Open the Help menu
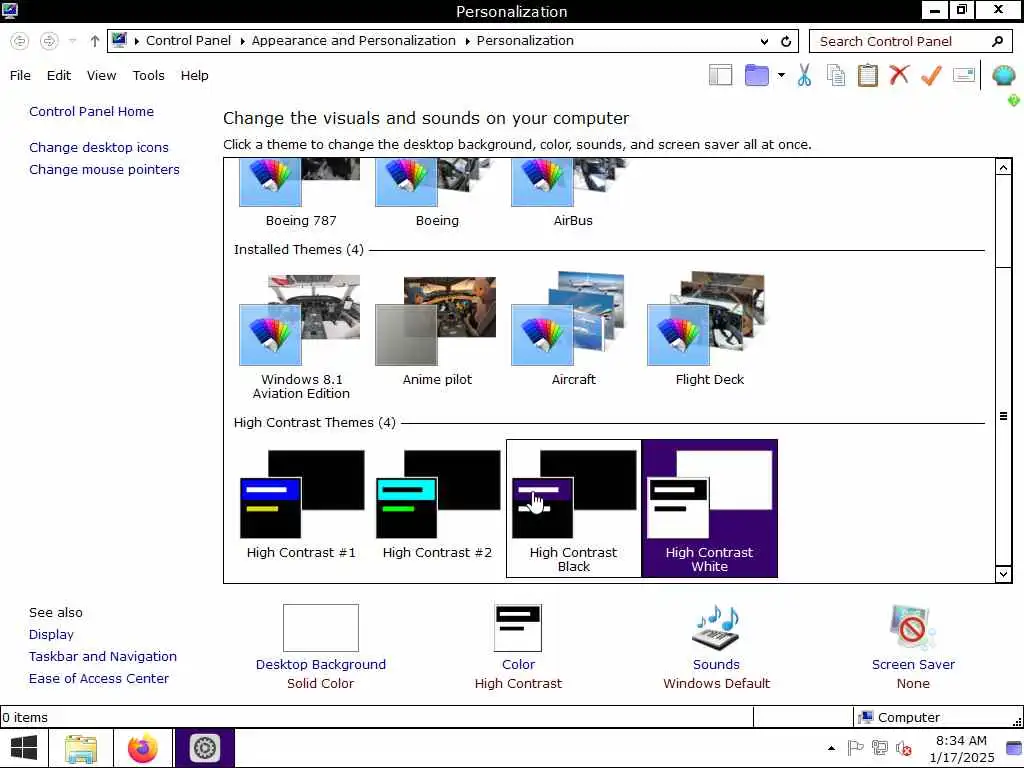Screen dimensions: 1024x768 195,76
